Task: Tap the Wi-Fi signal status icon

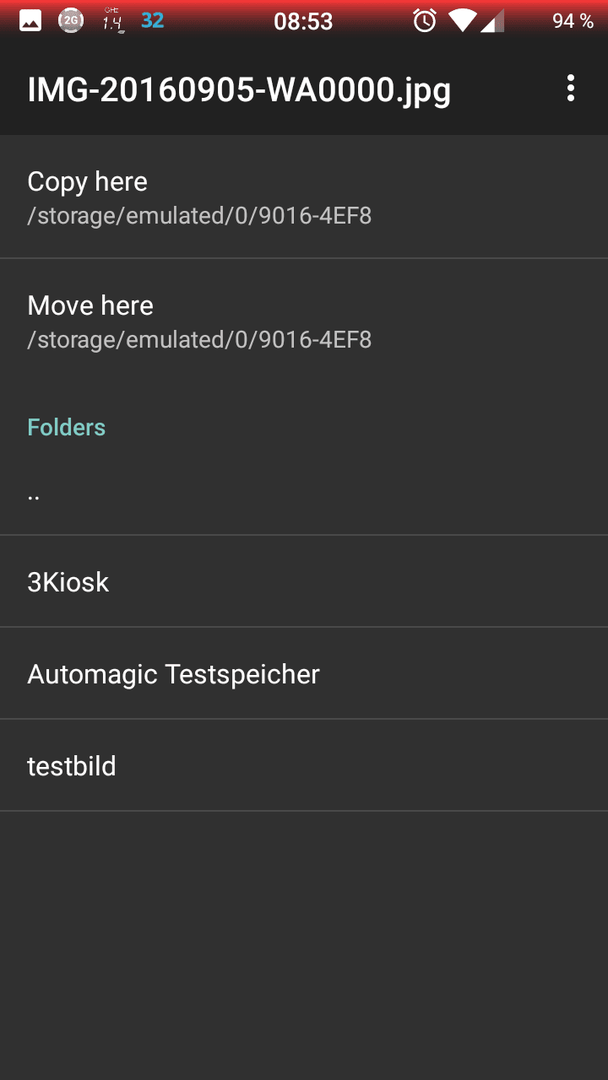Action: pos(463,21)
